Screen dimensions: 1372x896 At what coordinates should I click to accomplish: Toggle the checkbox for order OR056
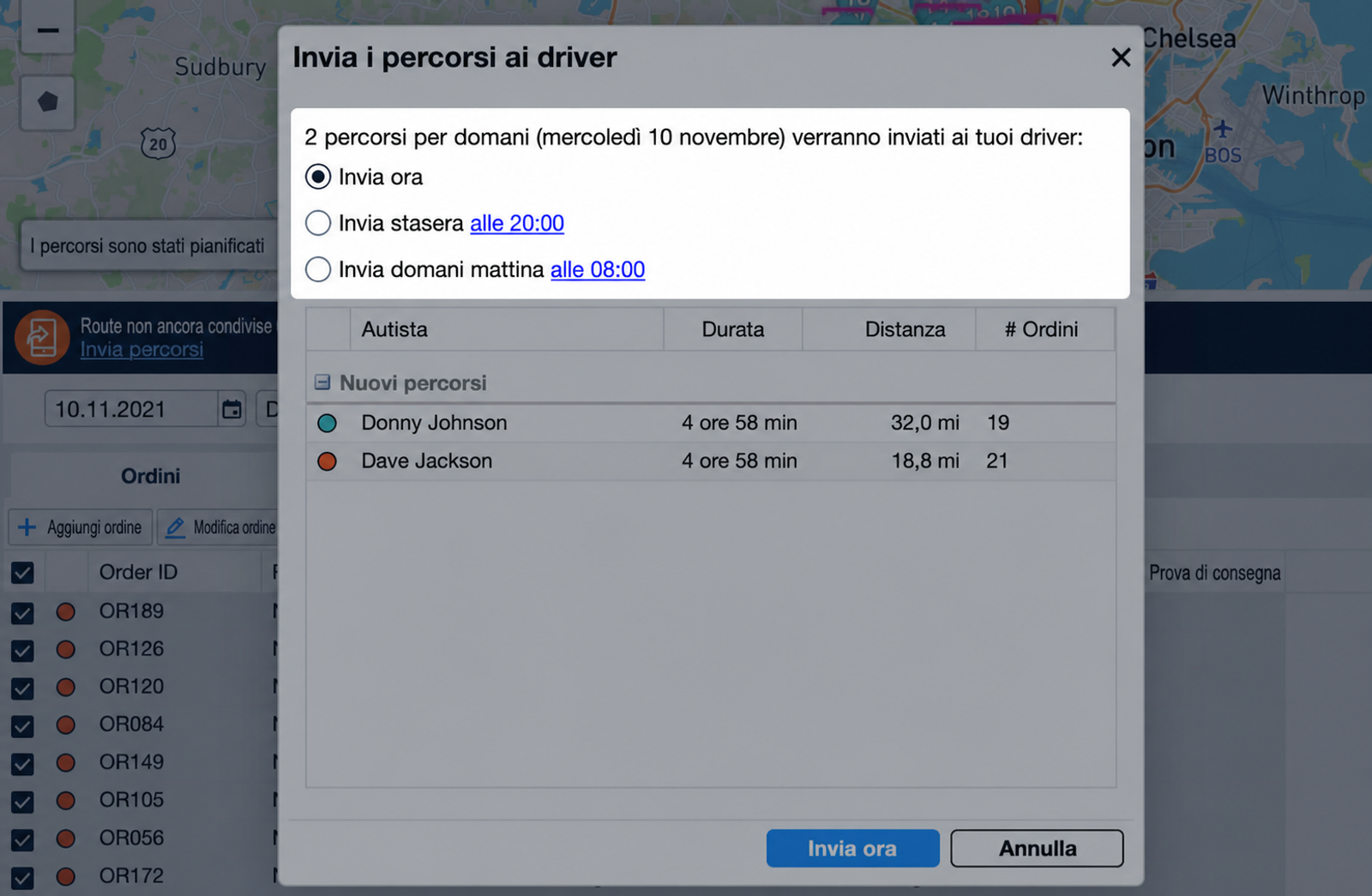(x=22, y=839)
